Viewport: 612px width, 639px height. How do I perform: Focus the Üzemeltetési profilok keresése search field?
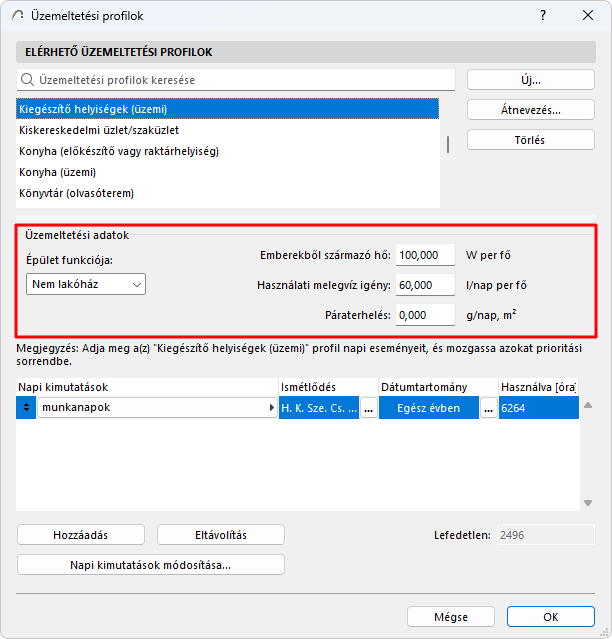(x=236, y=80)
